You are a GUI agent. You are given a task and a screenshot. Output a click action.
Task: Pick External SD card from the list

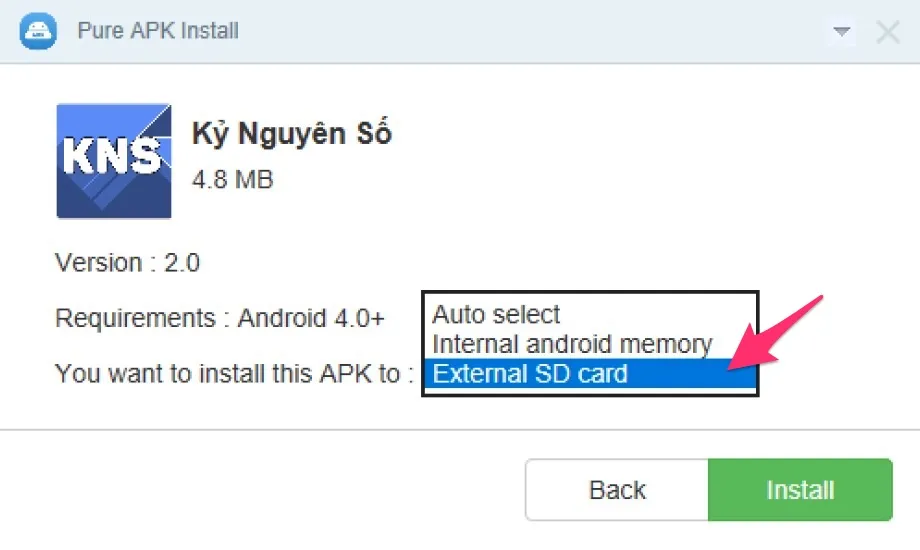(590, 374)
